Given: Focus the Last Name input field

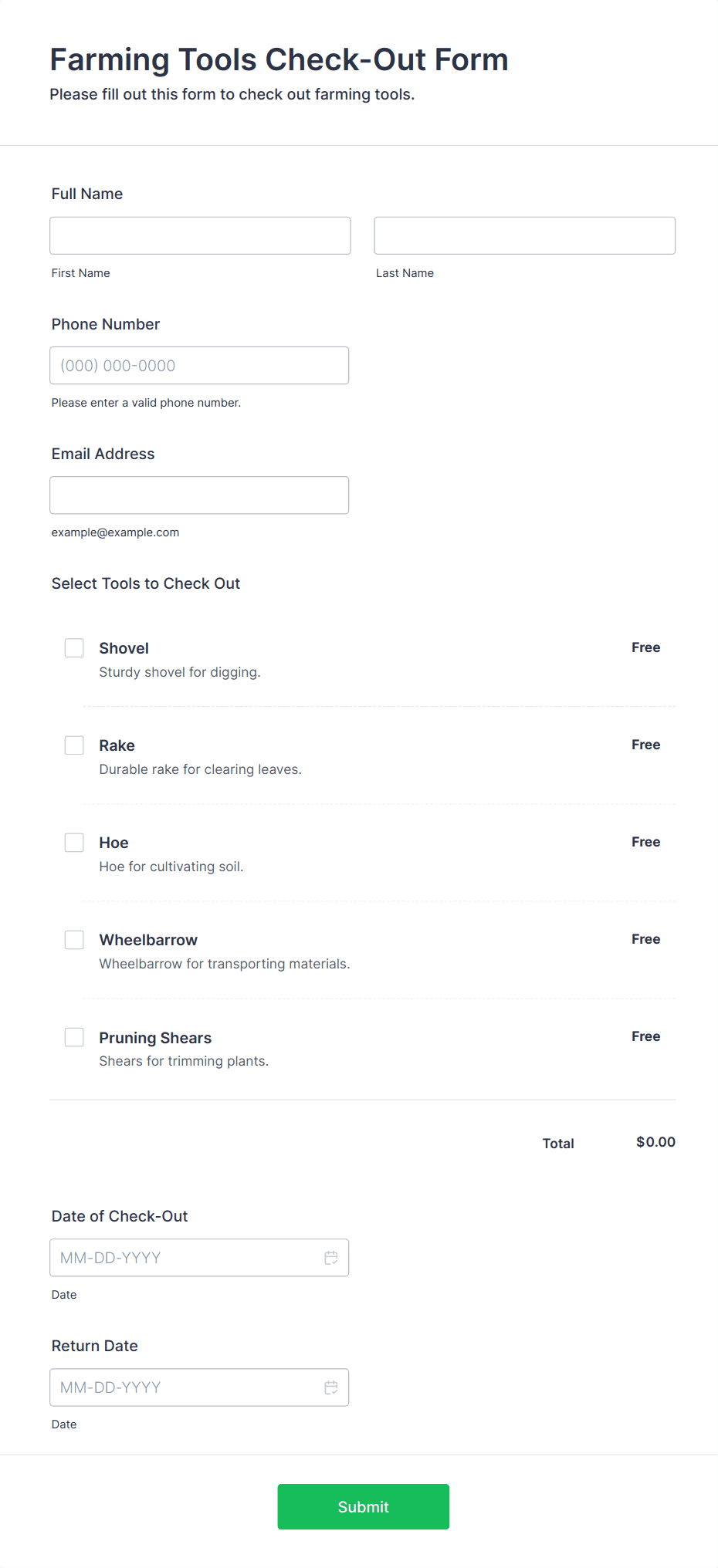Looking at the screenshot, I should click(x=525, y=235).
